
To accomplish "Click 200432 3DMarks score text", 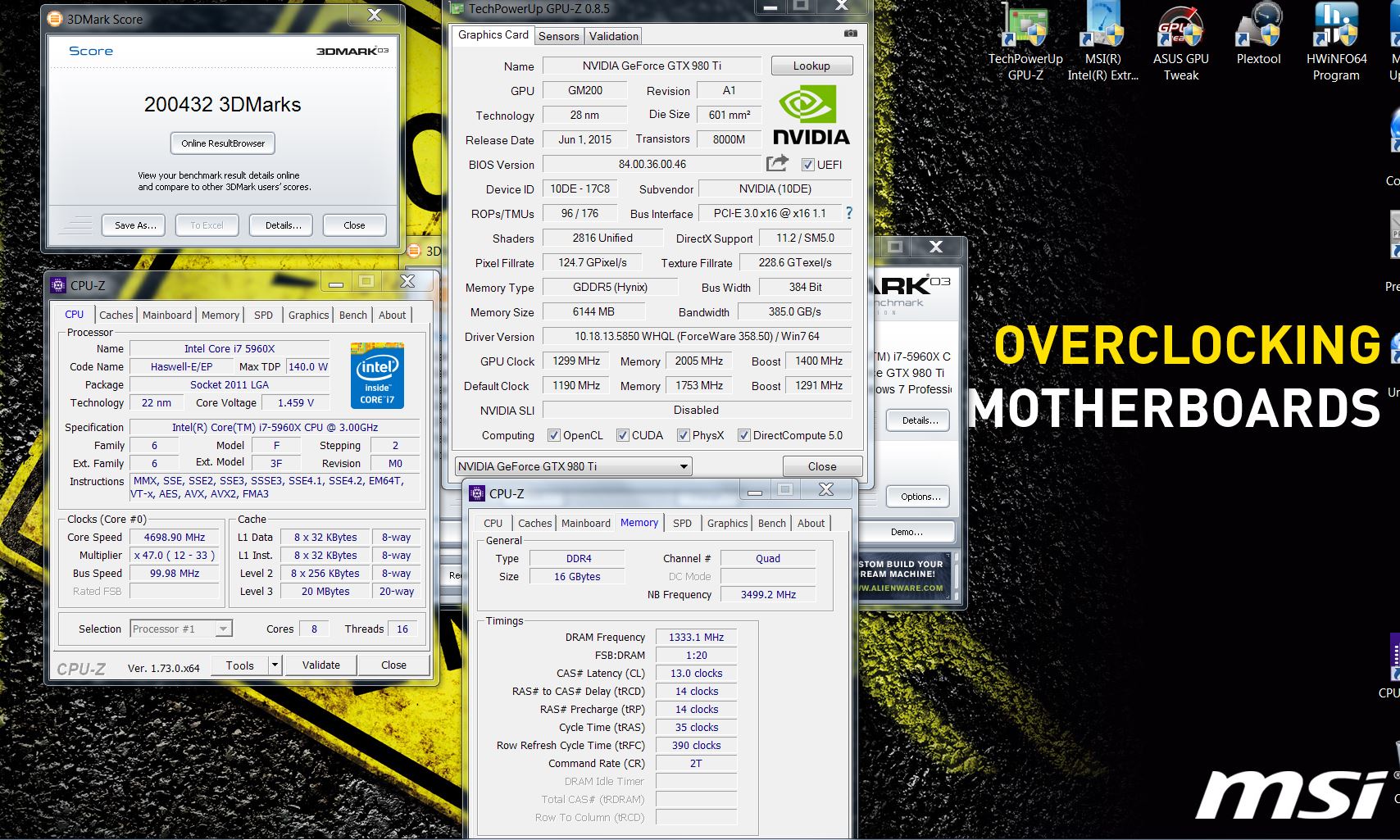I will point(222,104).
